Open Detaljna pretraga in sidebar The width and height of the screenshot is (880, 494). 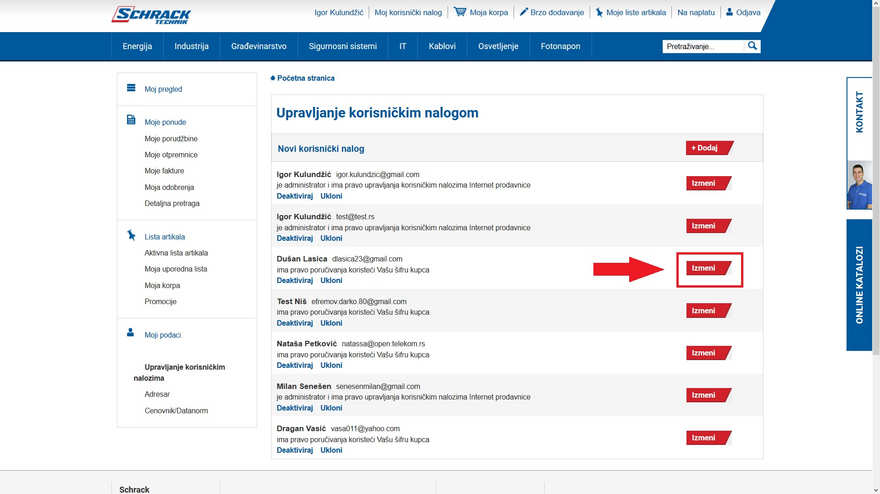[x=172, y=203]
